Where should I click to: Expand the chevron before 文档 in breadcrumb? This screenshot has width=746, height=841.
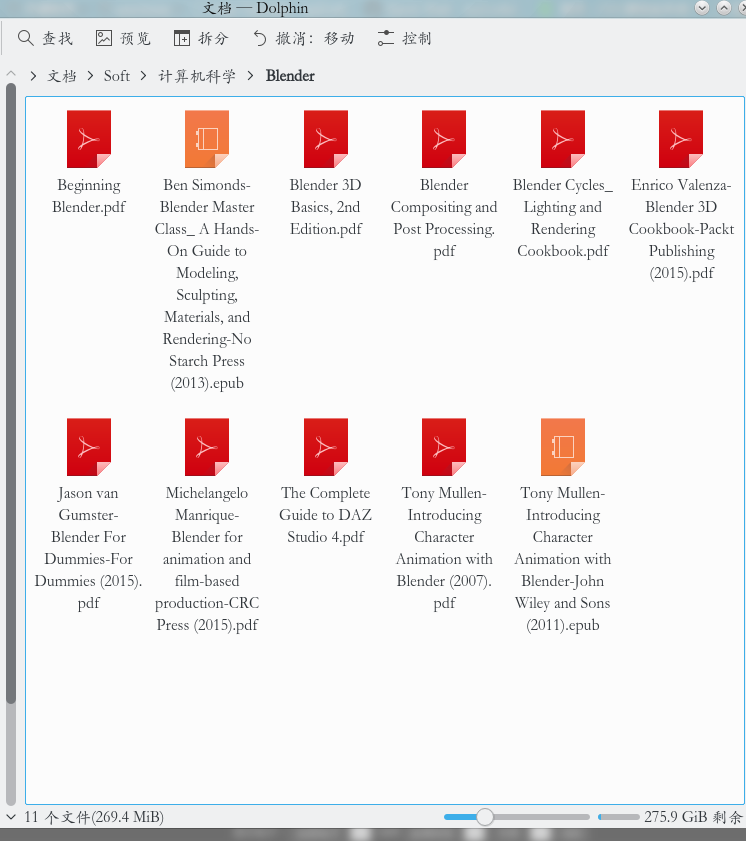pos(33,76)
